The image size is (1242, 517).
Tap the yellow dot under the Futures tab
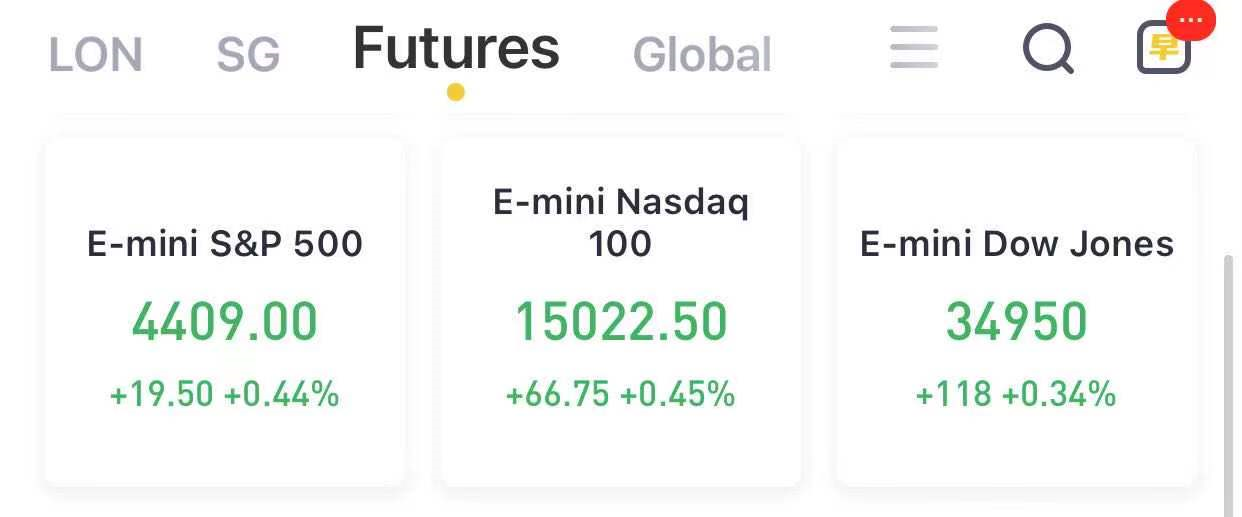[455, 93]
